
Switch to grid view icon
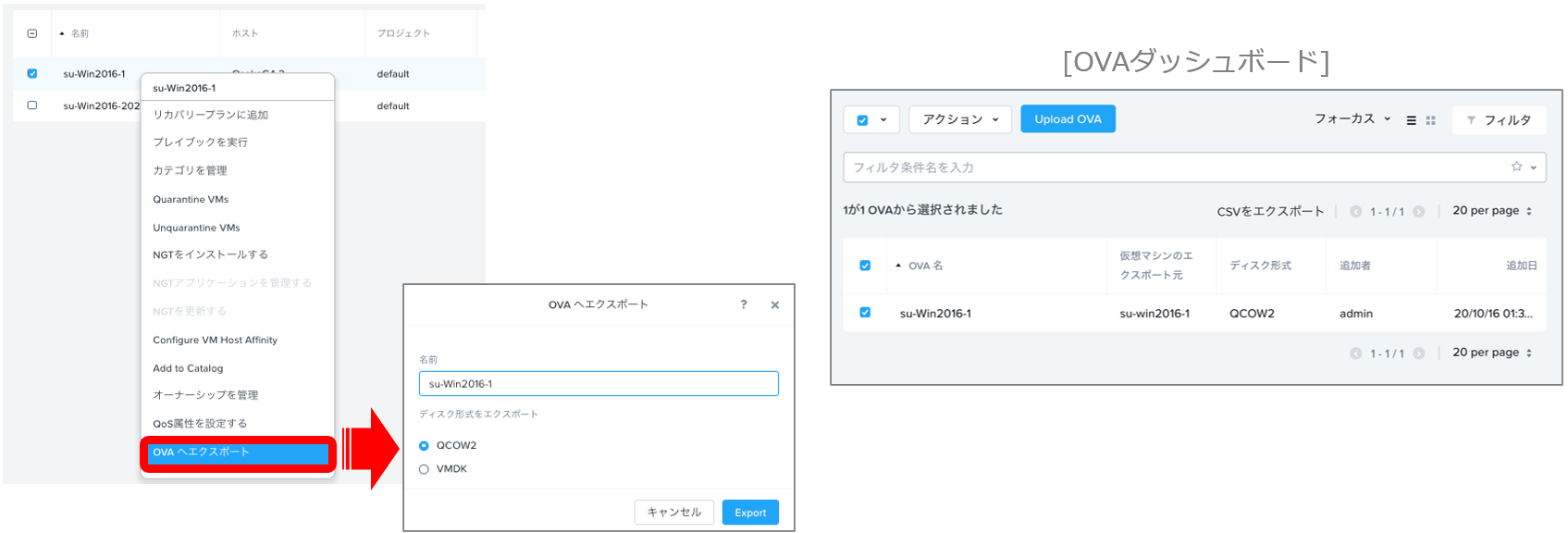tap(1430, 120)
